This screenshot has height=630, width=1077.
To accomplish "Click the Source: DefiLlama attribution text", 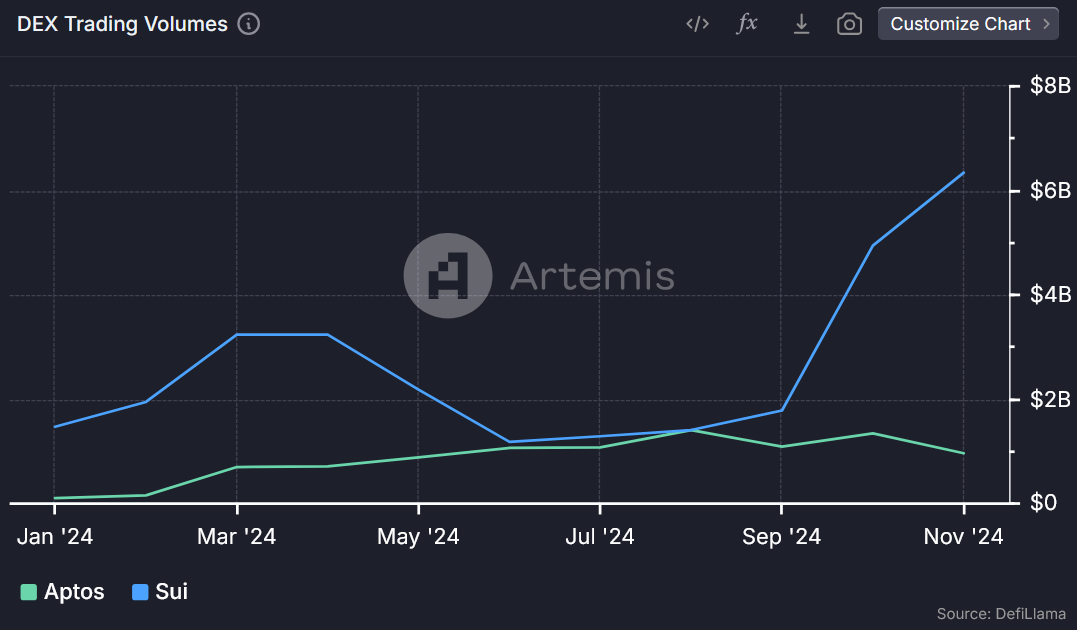I will tap(1000, 613).
